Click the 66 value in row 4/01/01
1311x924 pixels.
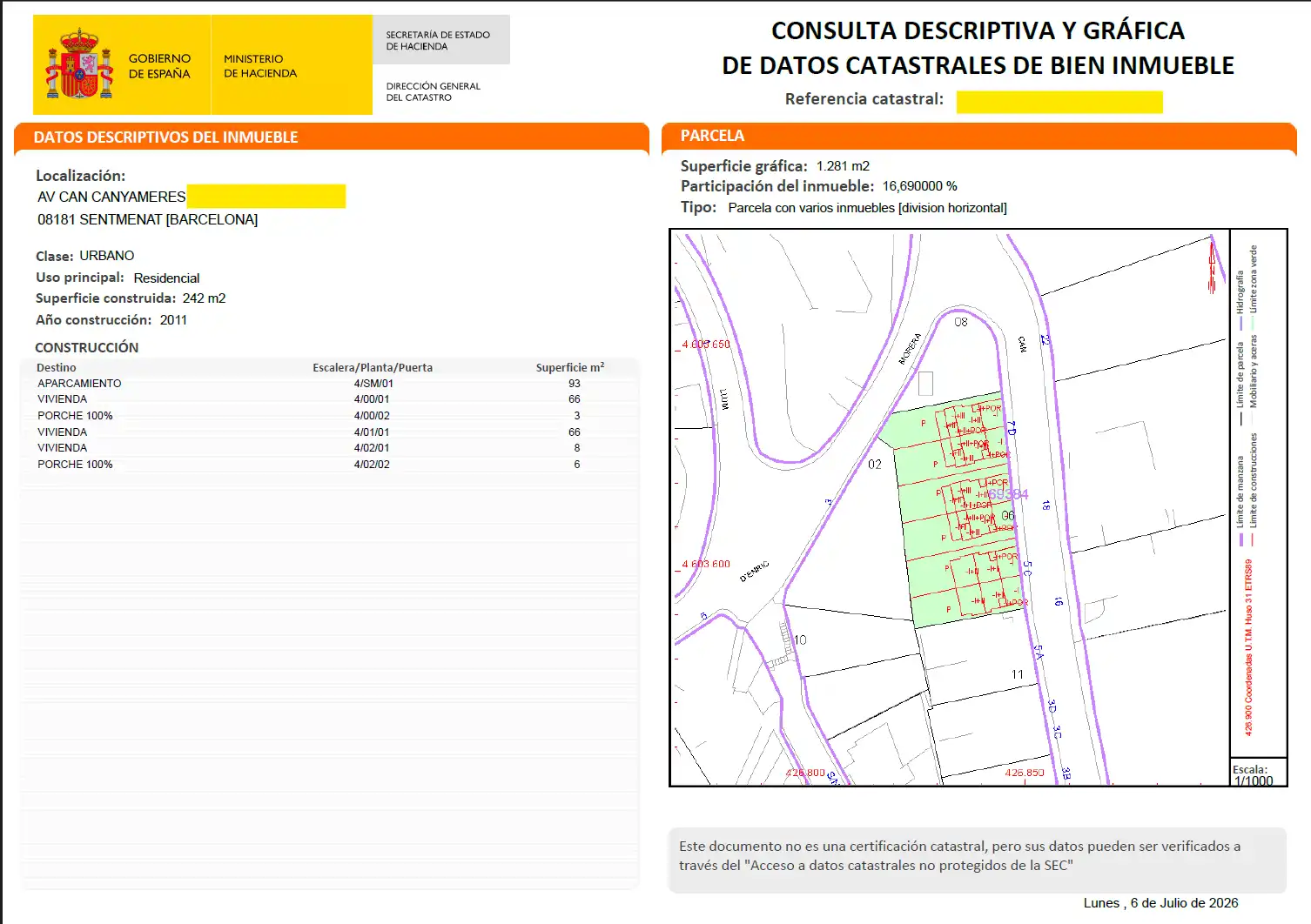click(x=574, y=432)
